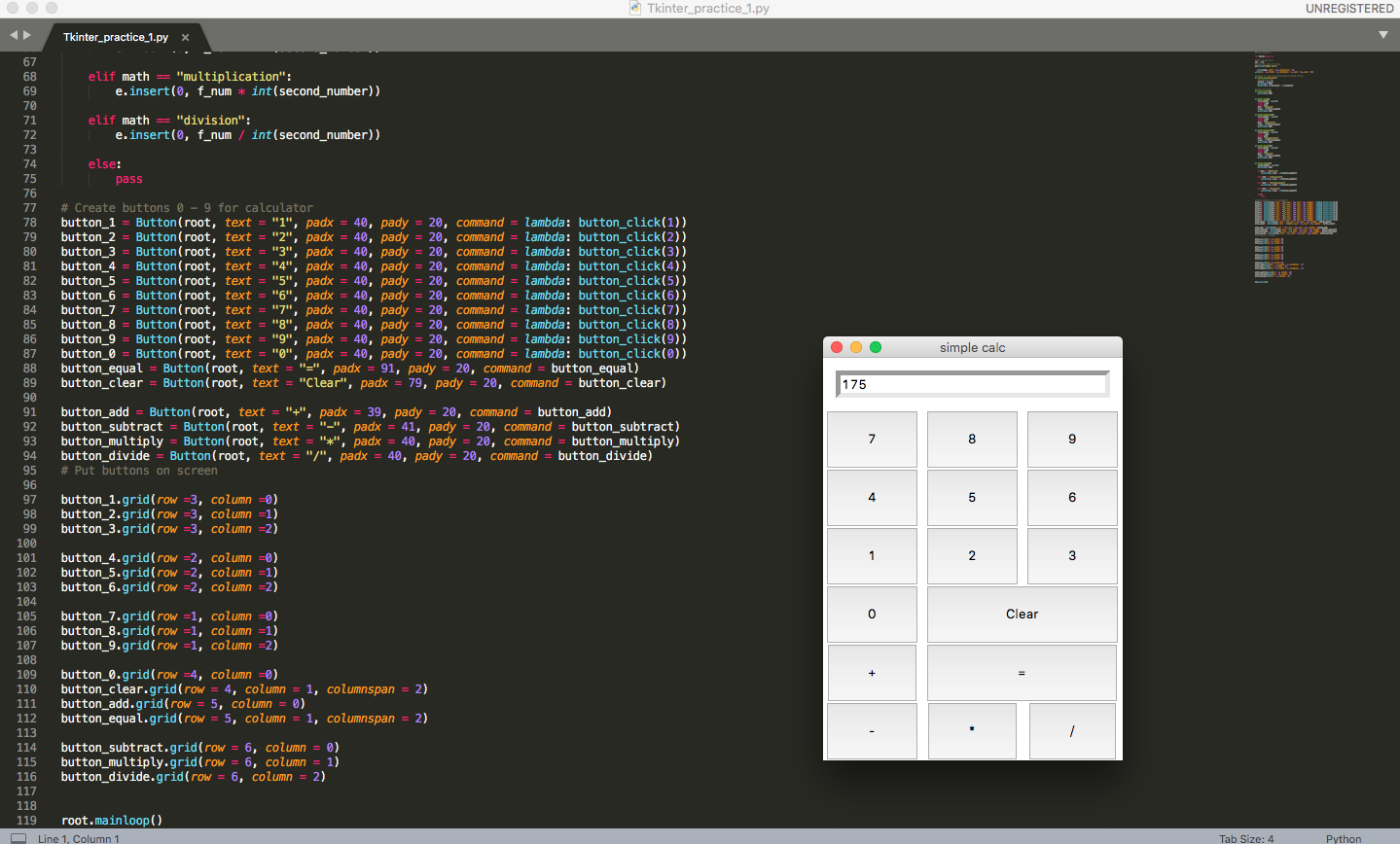Image resolution: width=1400 pixels, height=844 pixels.
Task: Click the green zoom button of simple calc
Action: (876, 347)
